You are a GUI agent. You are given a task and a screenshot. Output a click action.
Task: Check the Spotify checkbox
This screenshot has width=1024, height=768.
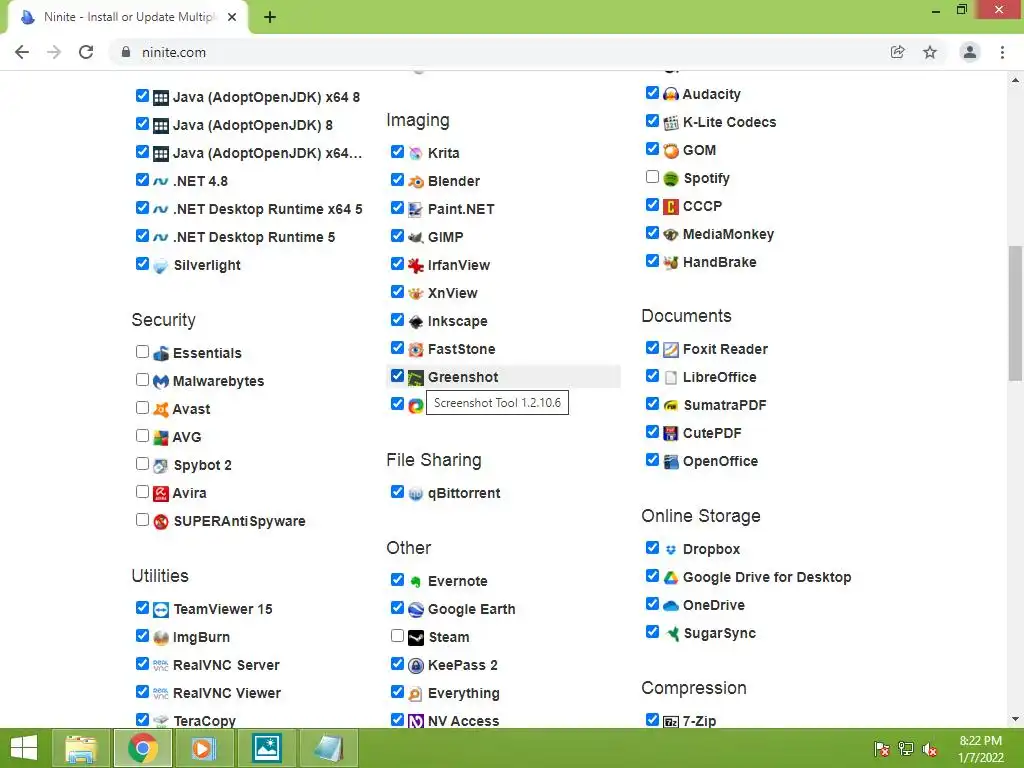pos(652,177)
